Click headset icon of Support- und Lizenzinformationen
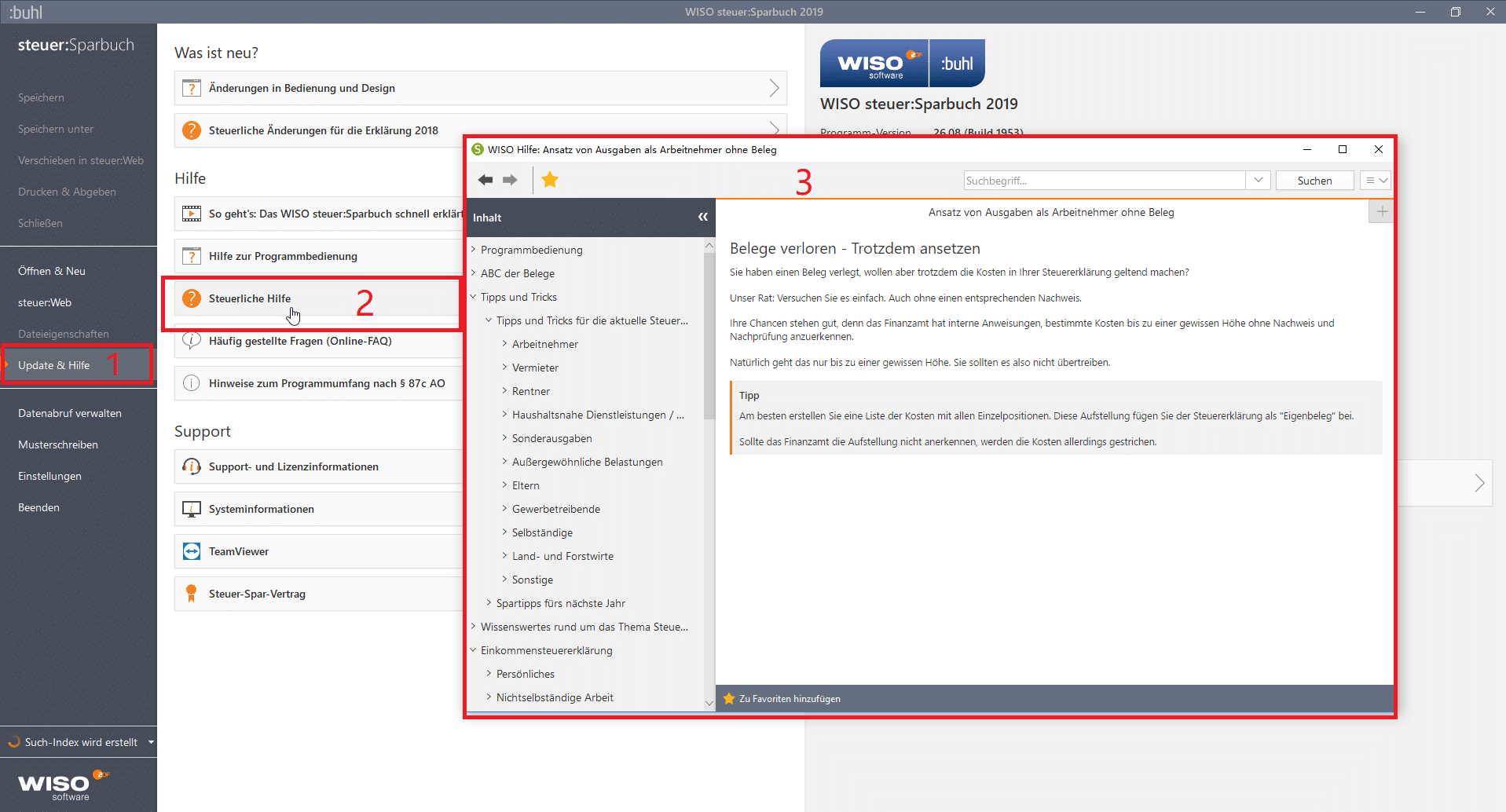The height and width of the screenshot is (812, 1506). click(x=192, y=466)
